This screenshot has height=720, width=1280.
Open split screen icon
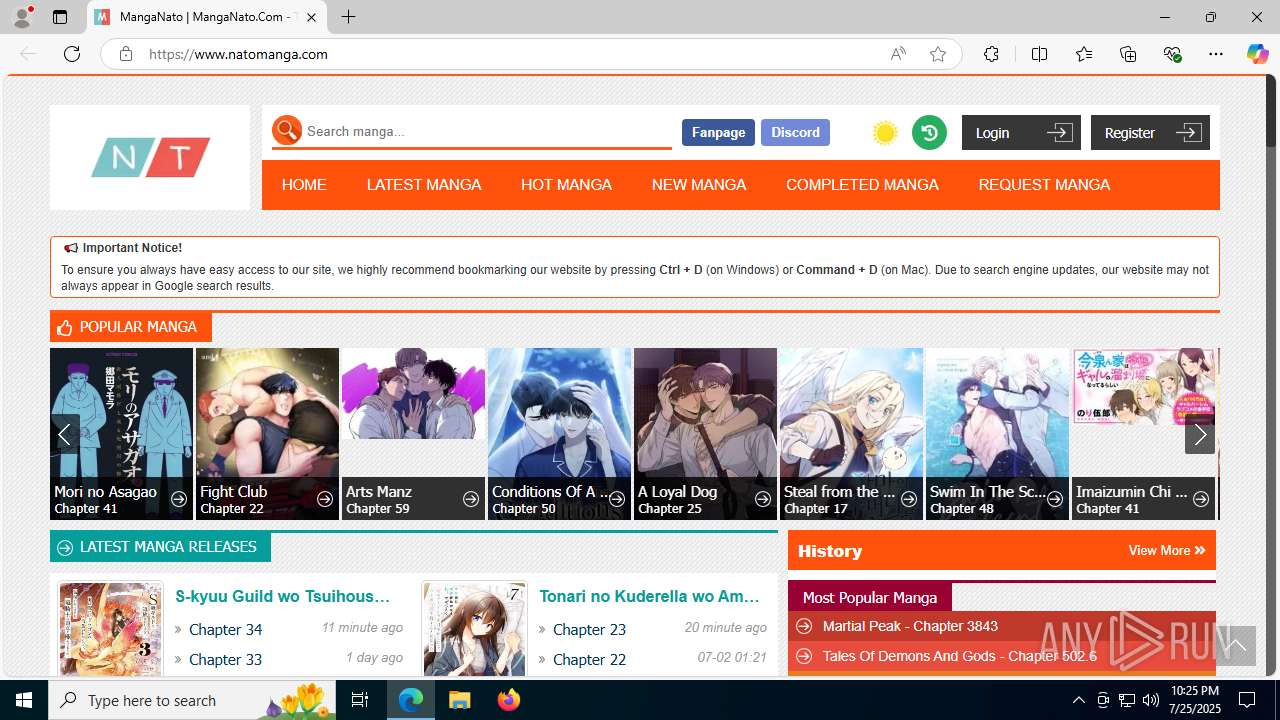click(1039, 54)
